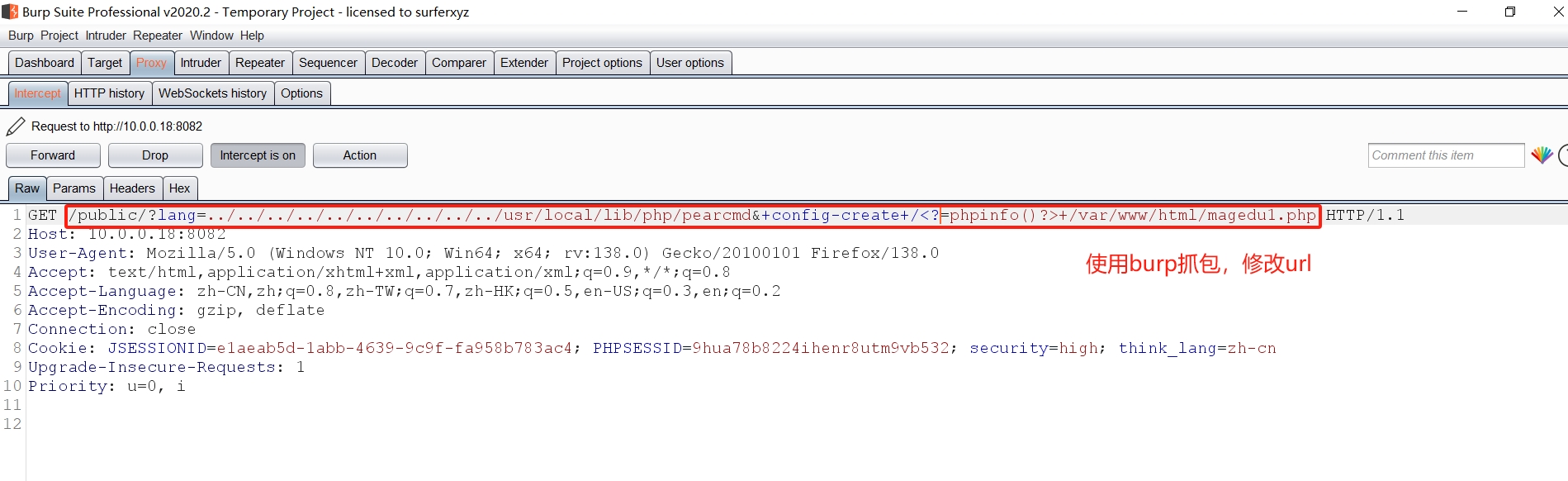1568x481 pixels.
Task: Click the PHPSESSID cookie value
Action: pos(821,348)
